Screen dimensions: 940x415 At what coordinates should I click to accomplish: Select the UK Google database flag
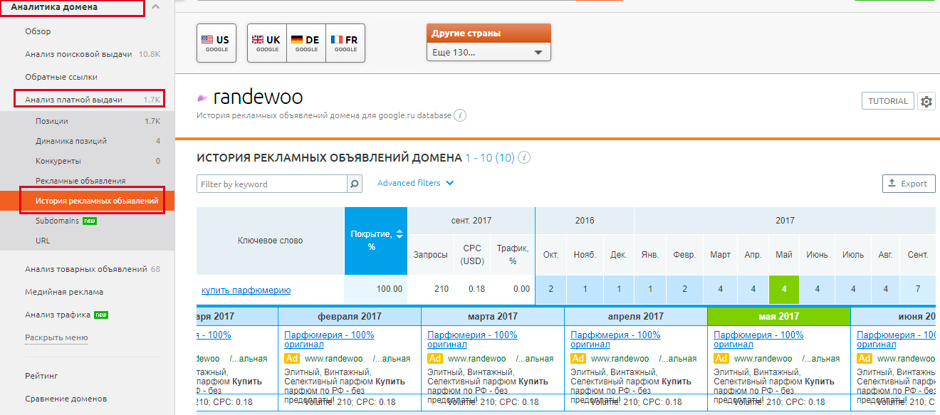coord(267,43)
